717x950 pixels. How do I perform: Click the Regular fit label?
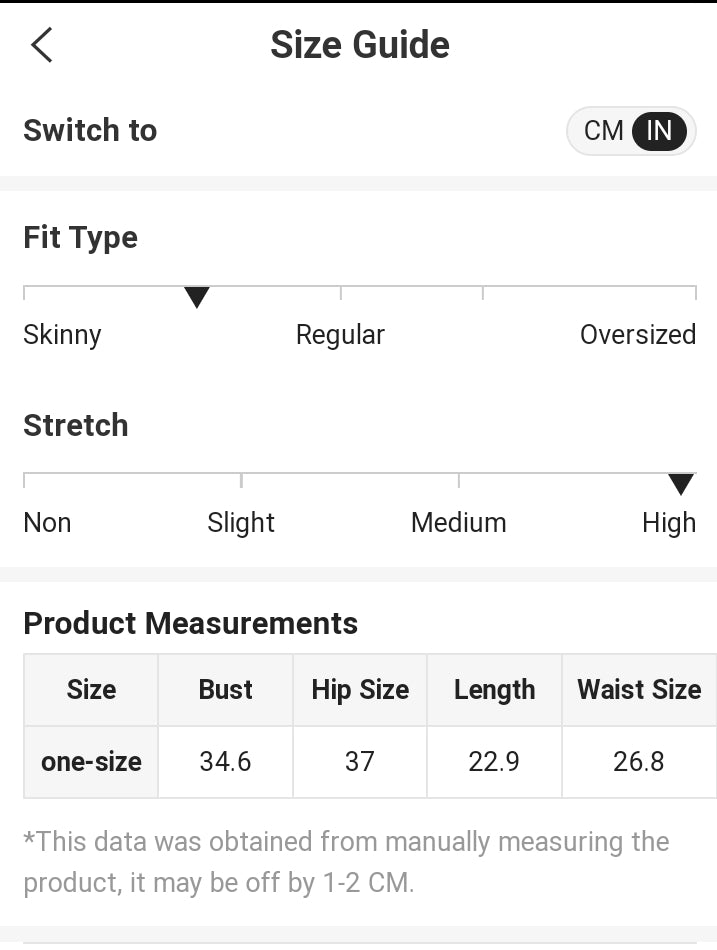[x=340, y=335]
